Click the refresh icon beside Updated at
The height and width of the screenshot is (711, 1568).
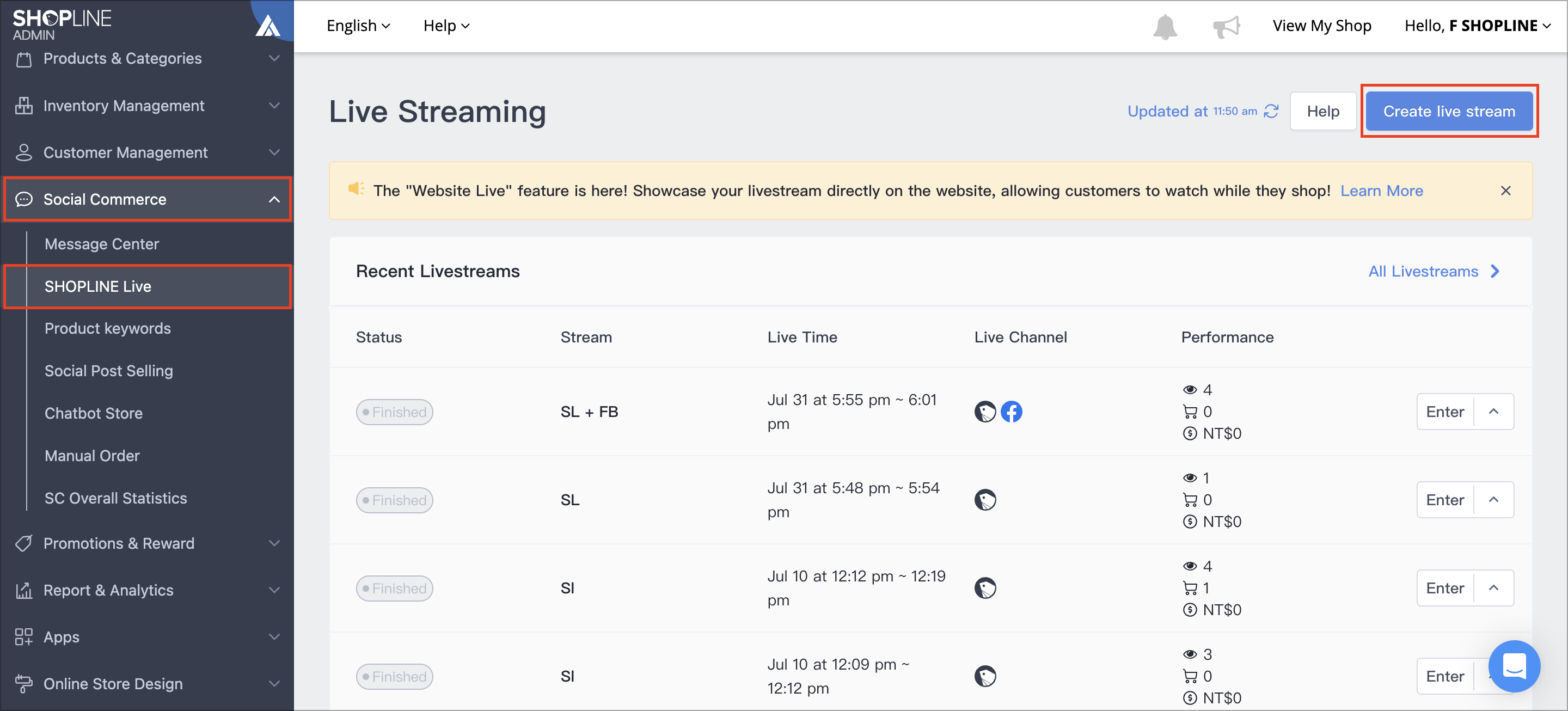click(x=1271, y=112)
